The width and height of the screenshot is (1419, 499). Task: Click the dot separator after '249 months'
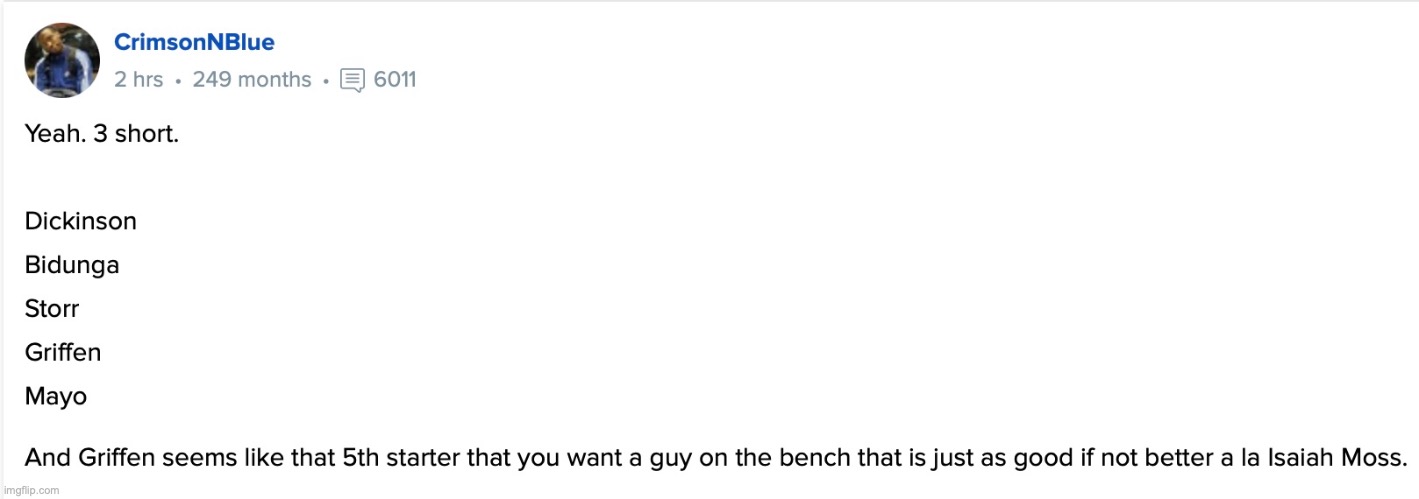click(x=326, y=81)
